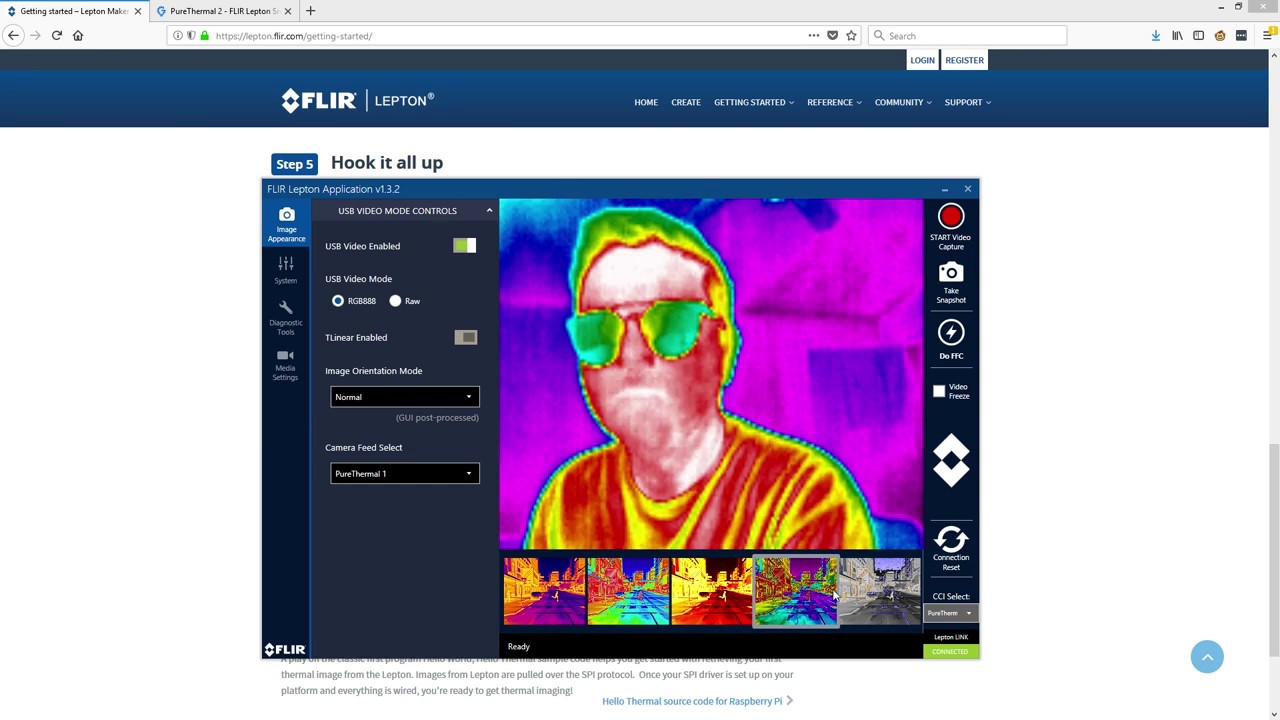This screenshot has height=720, width=1280.
Task: Click the FLIR diamond logo in app sidebar
Action: pyautogui.click(x=951, y=460)
